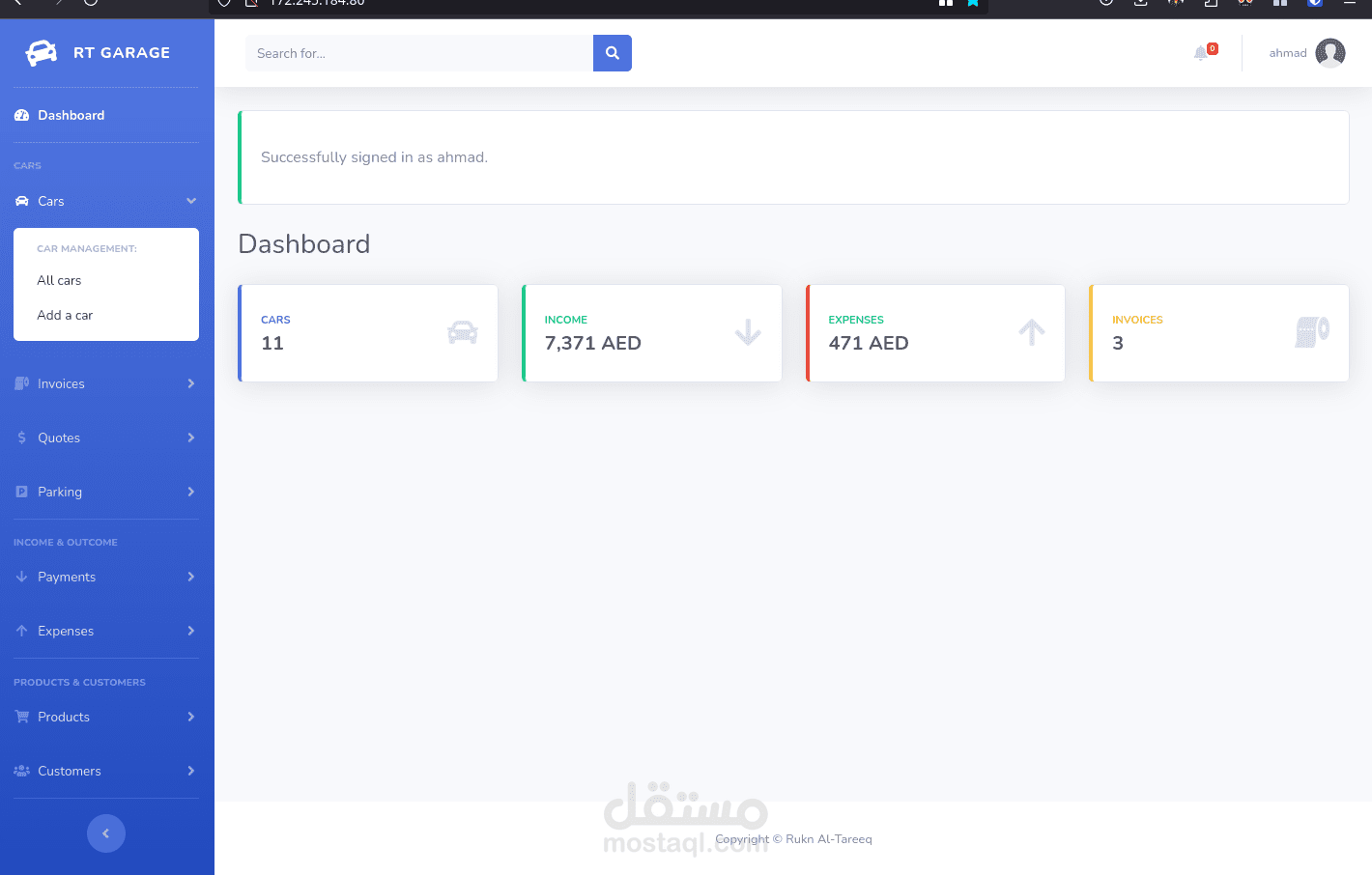The height and width of the screenshot is (875, 1372).
Task: Open the Products sidebar item
Action: (x=106, y=717)
